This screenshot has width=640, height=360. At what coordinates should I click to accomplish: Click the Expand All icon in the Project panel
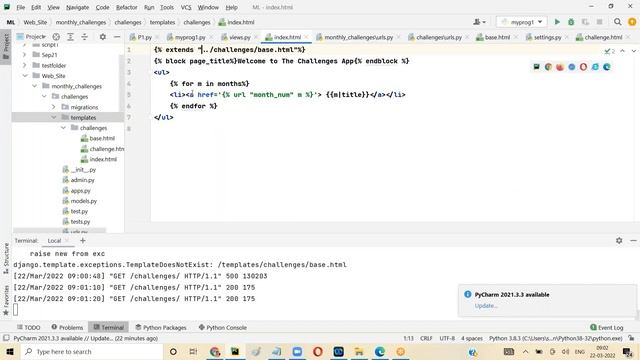point(70,37)
